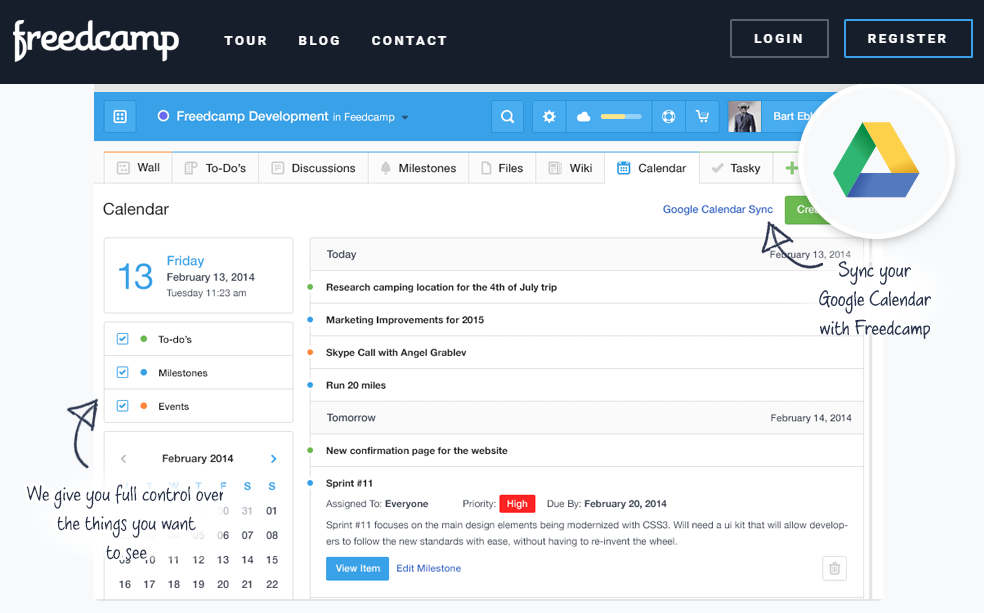
Task: Click the 'Tomorrow' section header
Action: 351,418
